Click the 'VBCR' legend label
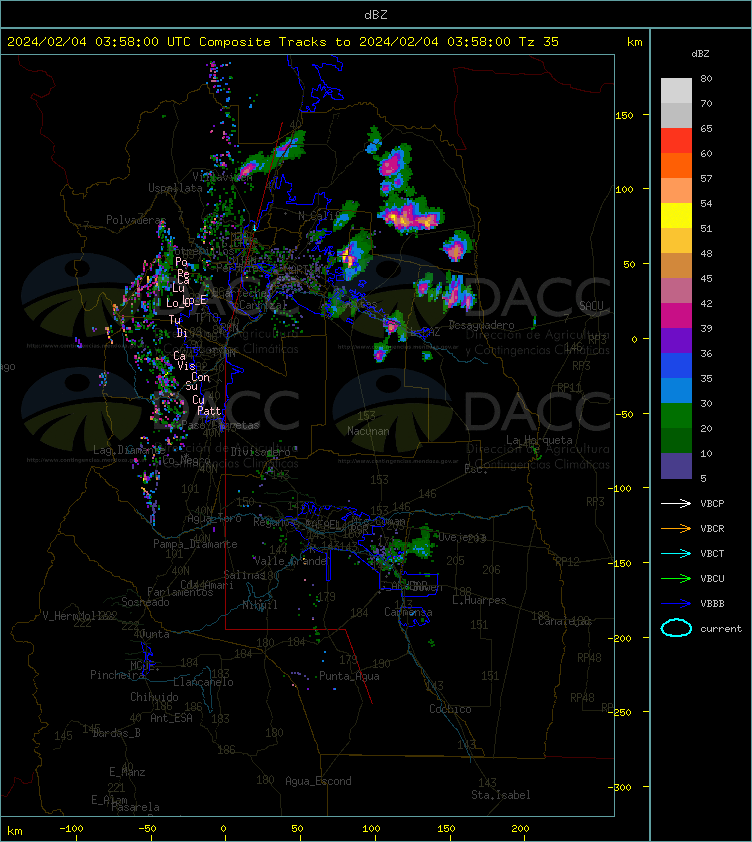 click(x=712, y=528)
